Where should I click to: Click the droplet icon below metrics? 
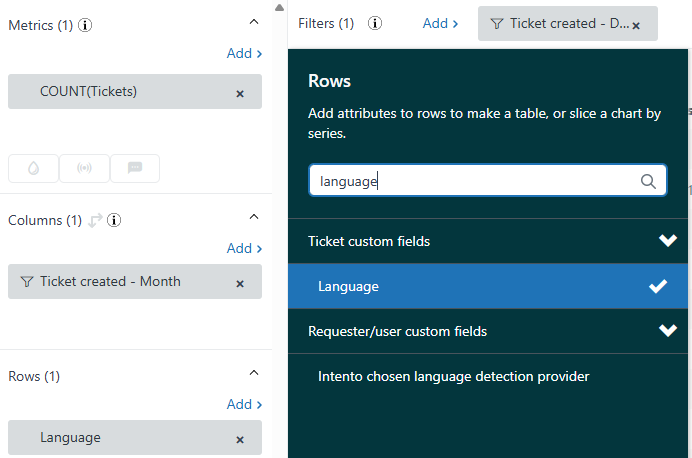[x=33, y=168]
